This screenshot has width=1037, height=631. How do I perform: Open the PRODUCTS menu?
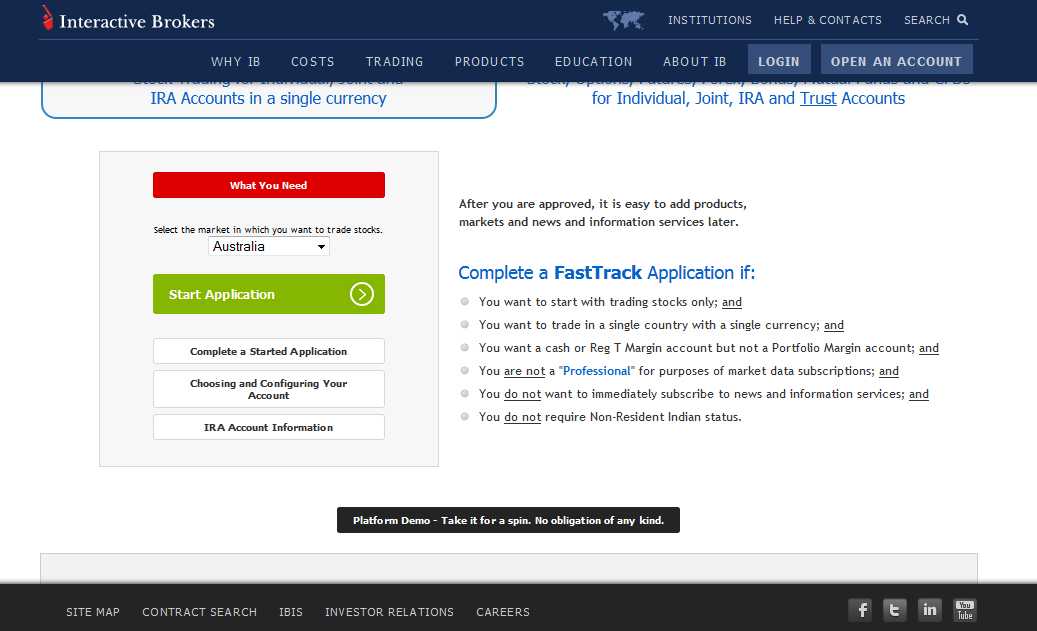[x=489, y=62]
